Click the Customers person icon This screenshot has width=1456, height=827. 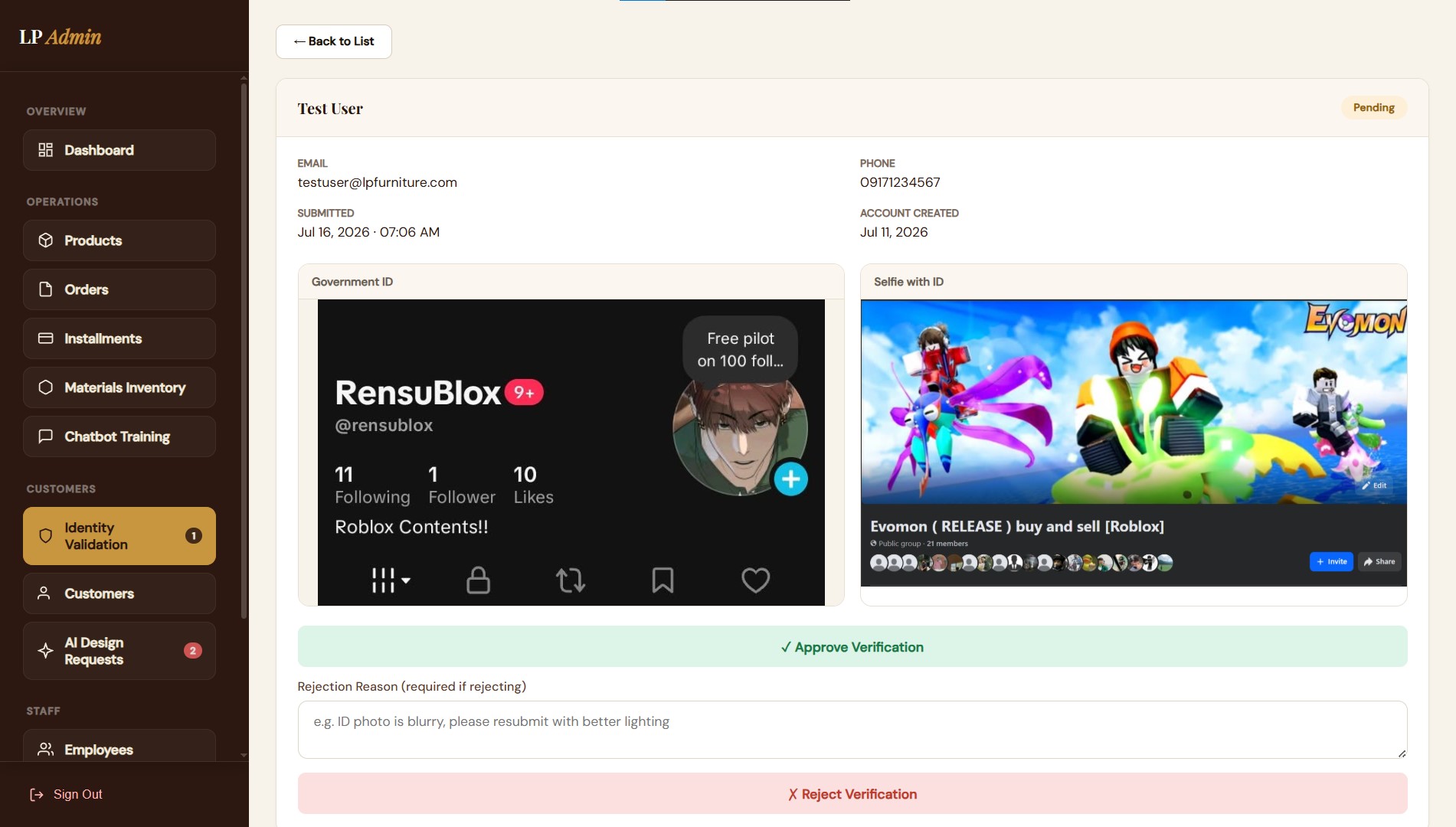(x=44, y=593)
